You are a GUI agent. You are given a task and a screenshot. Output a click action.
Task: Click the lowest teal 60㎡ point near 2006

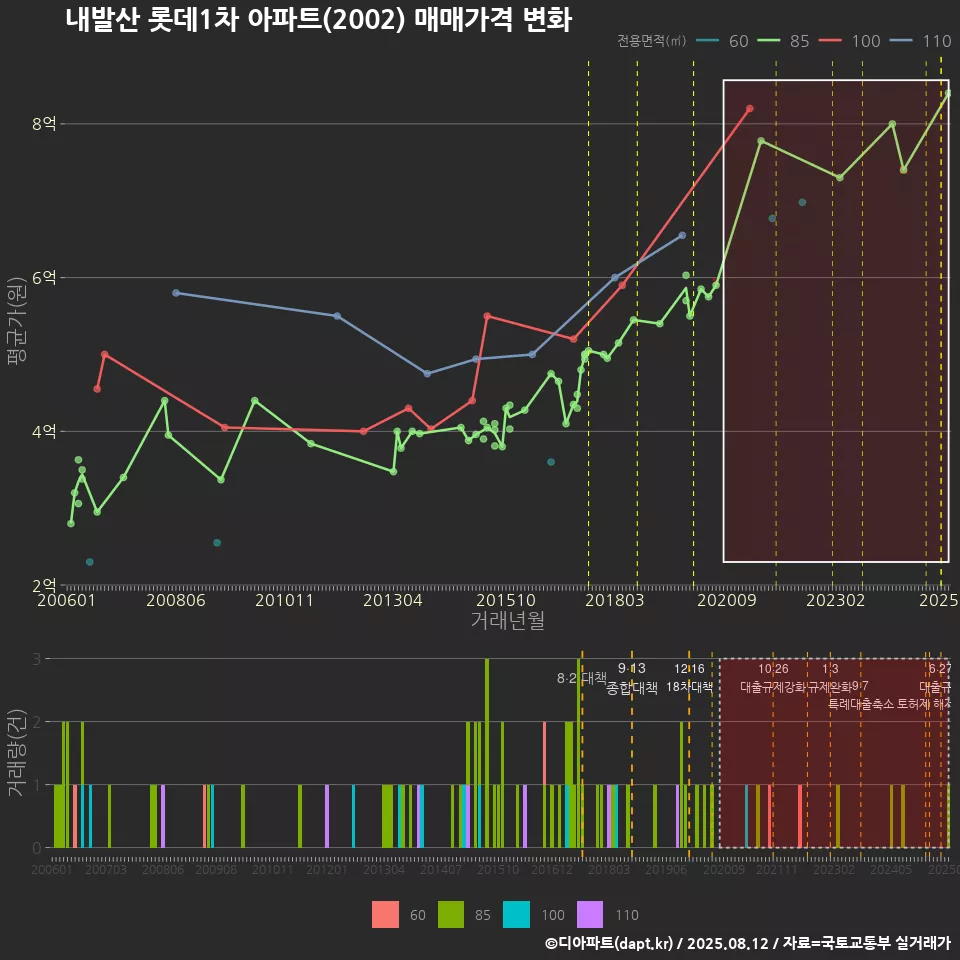pyautogui.click(x=89, y=561)
